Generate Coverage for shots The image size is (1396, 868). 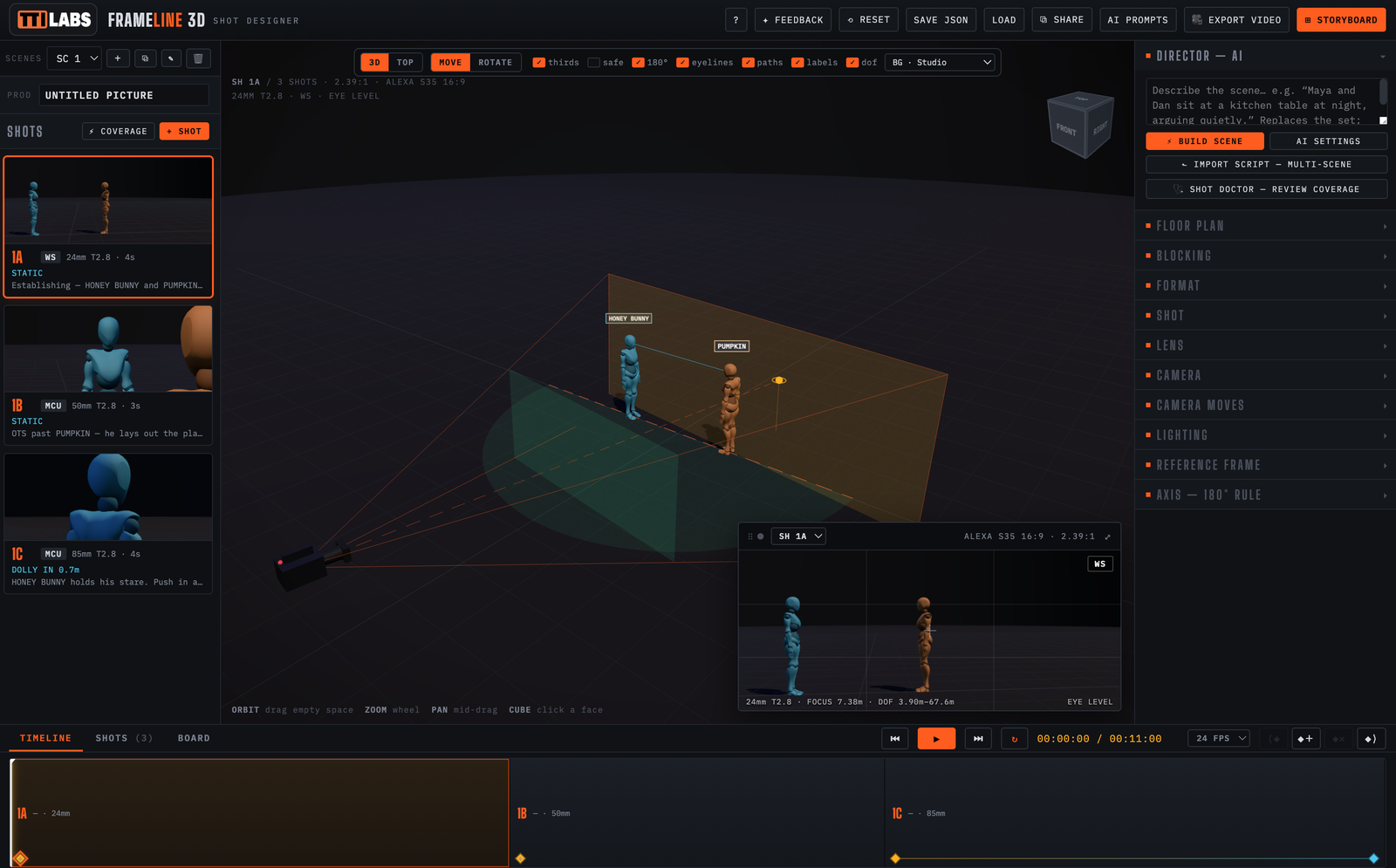(119, 132)
